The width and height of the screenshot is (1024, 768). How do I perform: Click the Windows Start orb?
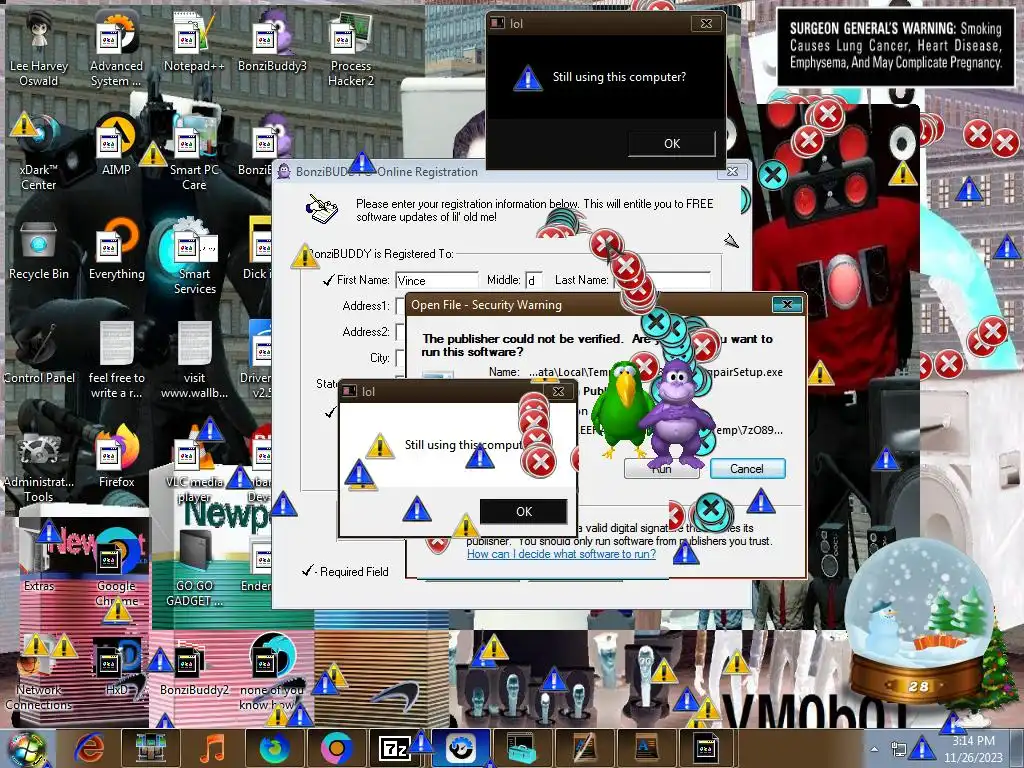click(x=26, y=749)
